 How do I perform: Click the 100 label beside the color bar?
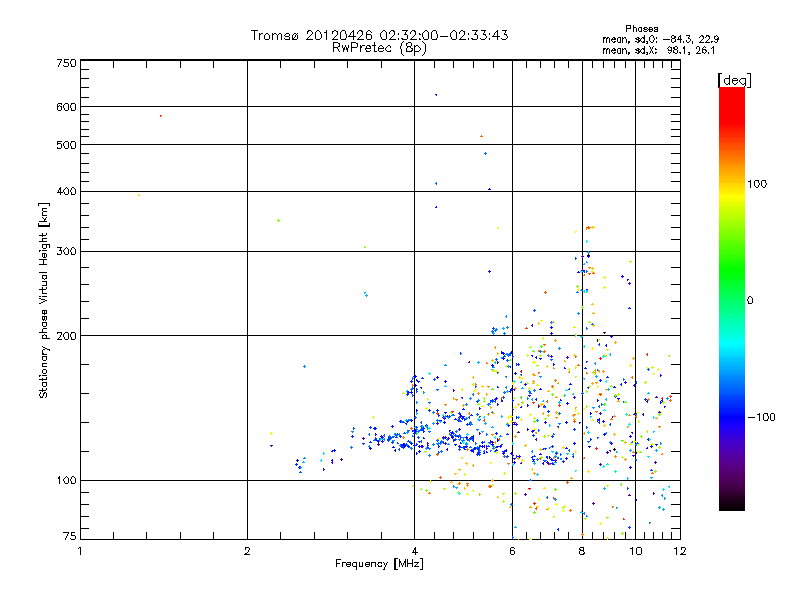[x=757, y=184]
